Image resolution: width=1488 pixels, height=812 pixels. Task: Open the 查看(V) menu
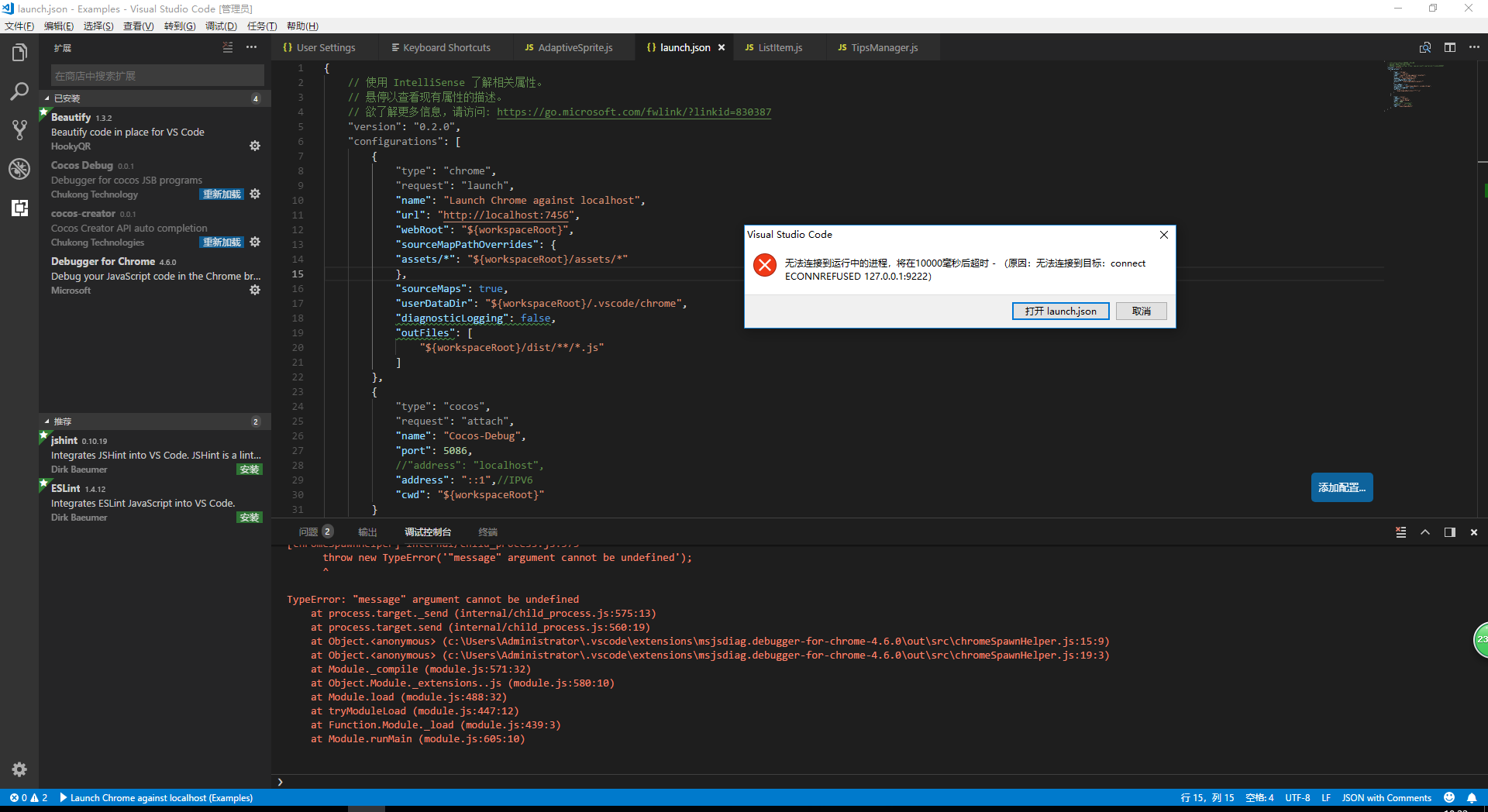tap(139, 26)
